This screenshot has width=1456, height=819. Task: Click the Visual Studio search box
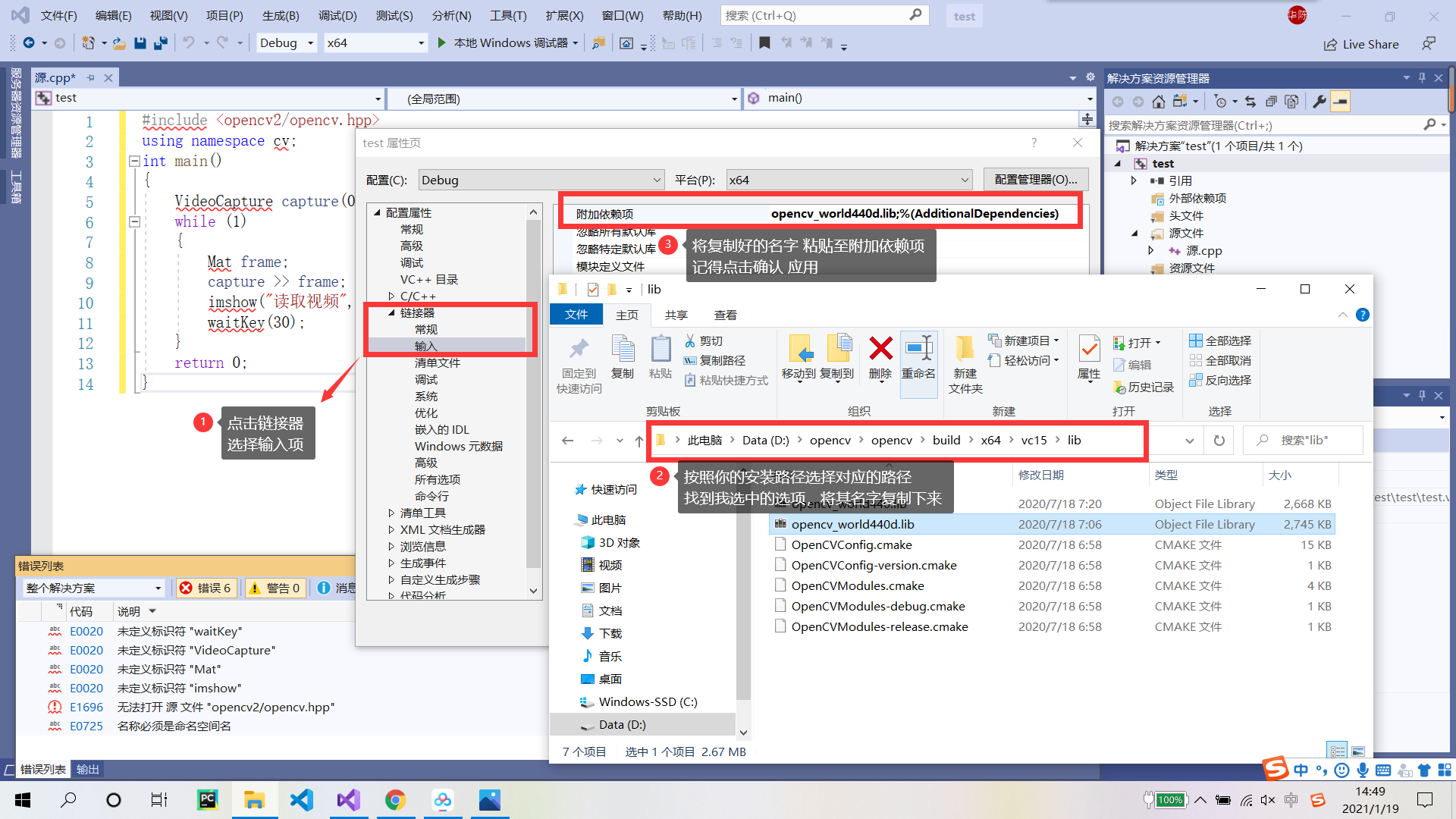[x=824, y=15]
